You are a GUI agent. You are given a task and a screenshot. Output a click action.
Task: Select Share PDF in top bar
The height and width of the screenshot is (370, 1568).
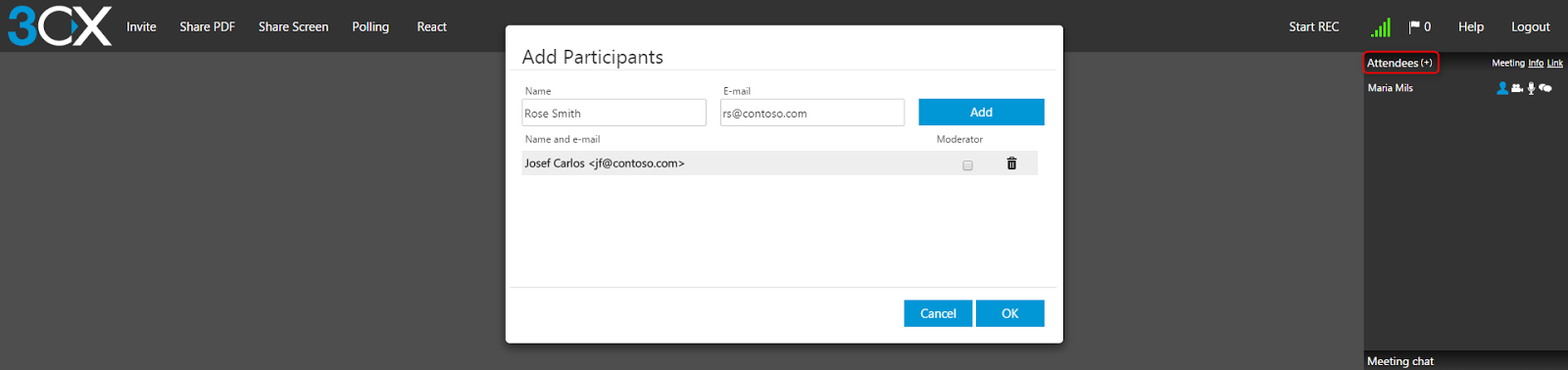207,26
